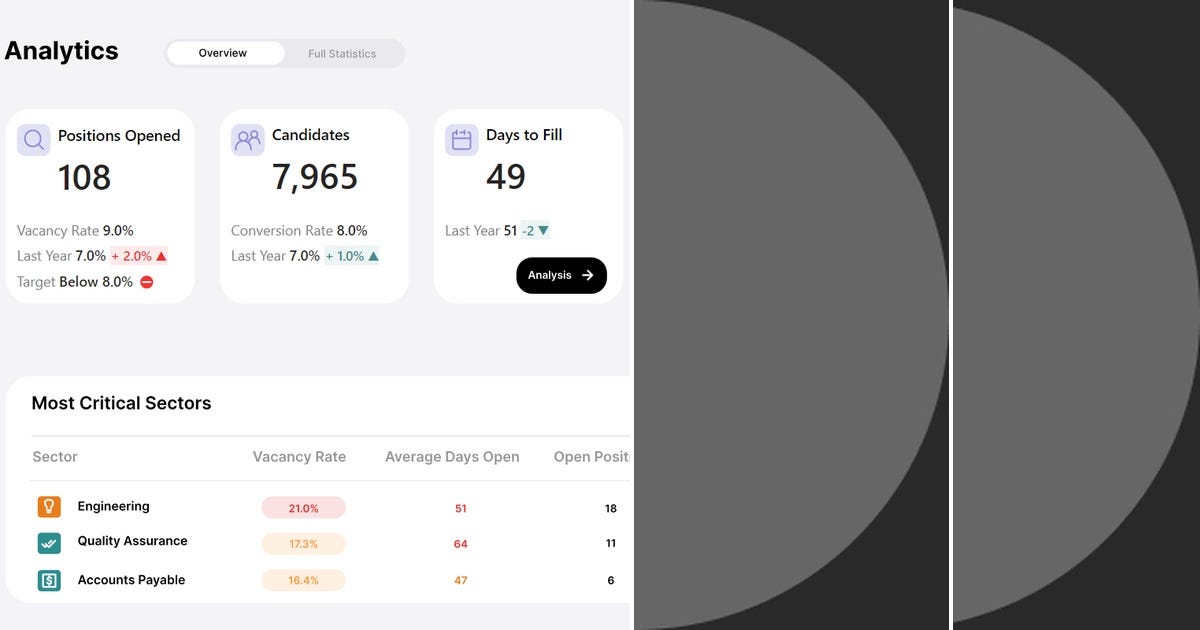Click the magnifying glass icon on Positions Opened
Viewport: 1200px width, 630px height.
(x=33, y=139)
